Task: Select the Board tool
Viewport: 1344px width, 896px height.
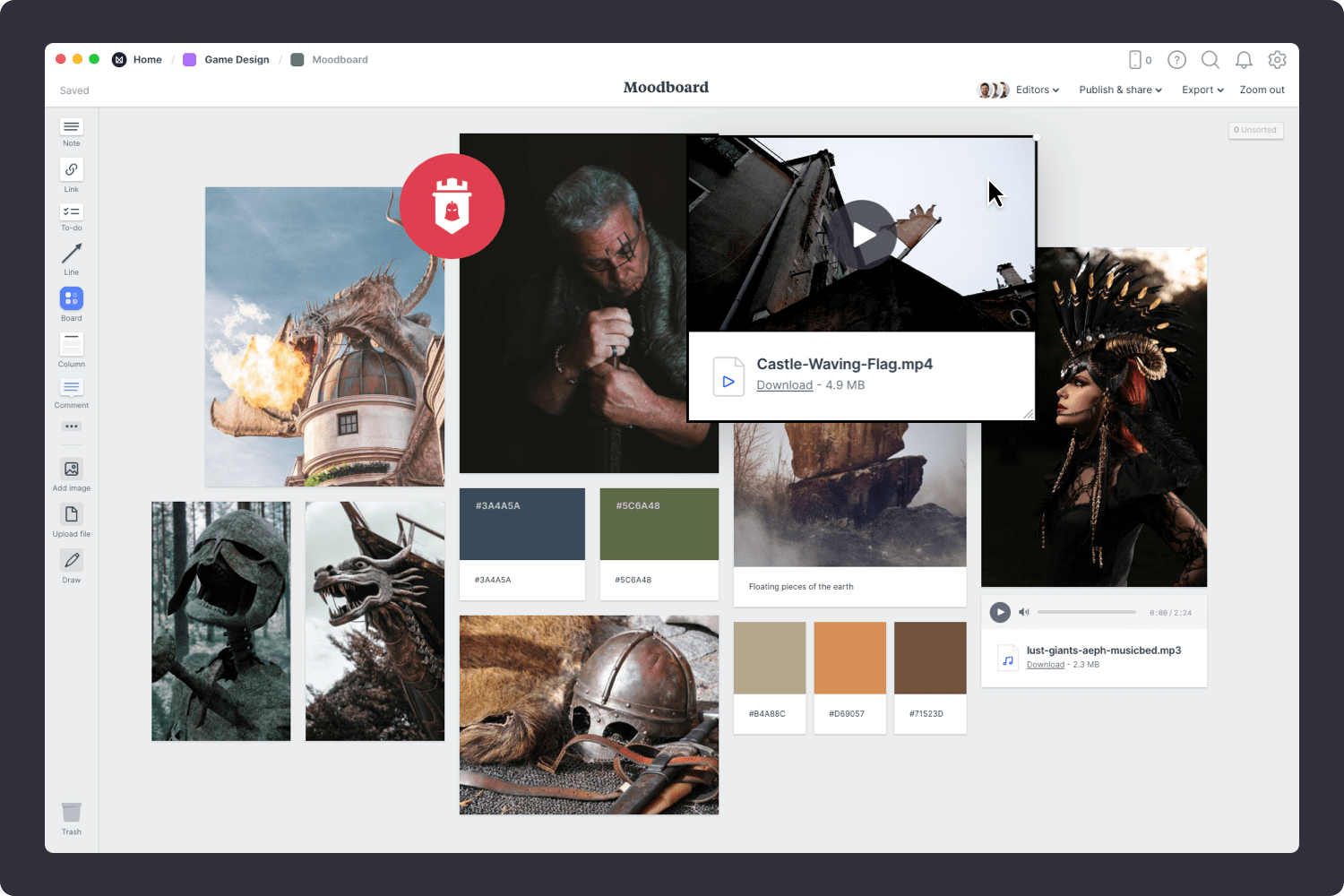Action: pos(71,299)
